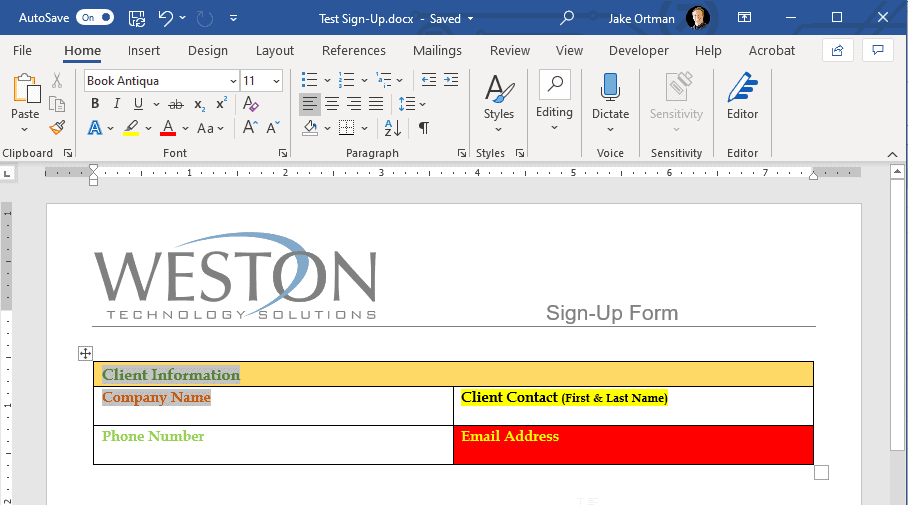Click the Bullets list icon

(x=310, y=80)
